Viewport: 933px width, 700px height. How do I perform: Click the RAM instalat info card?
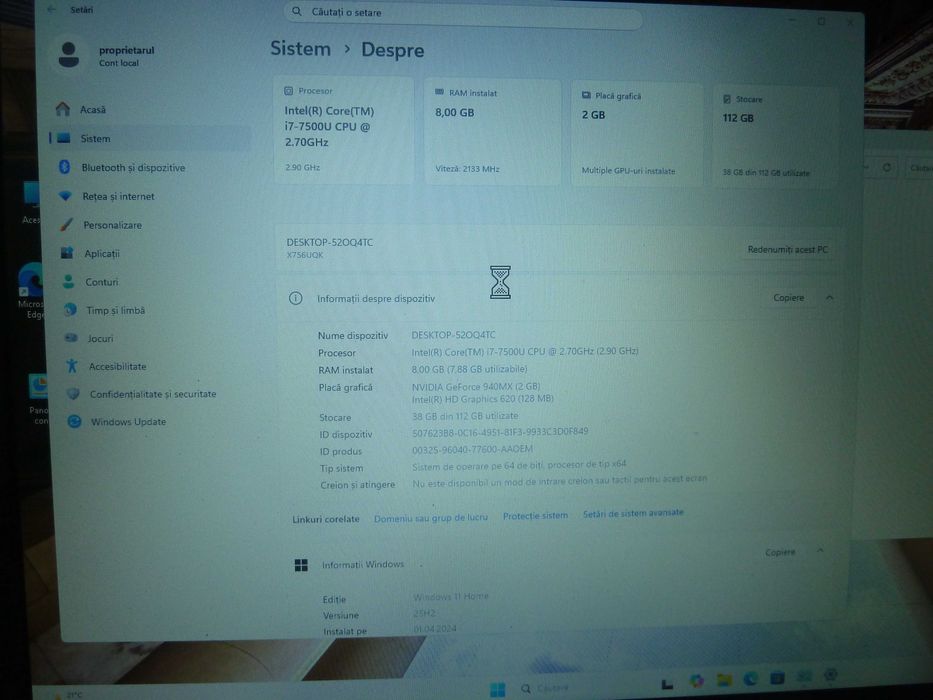[x=493, y=132]
